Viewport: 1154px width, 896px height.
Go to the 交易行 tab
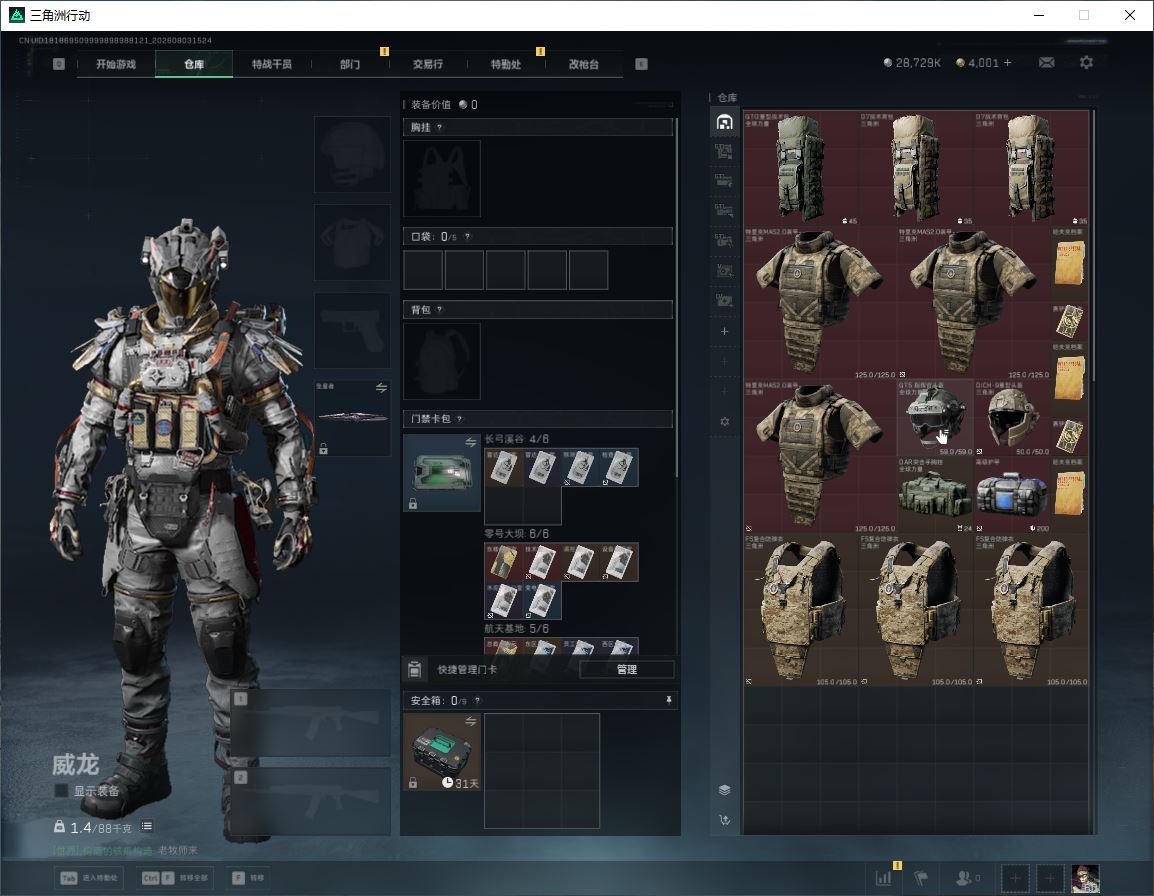(x=428, y=64)
